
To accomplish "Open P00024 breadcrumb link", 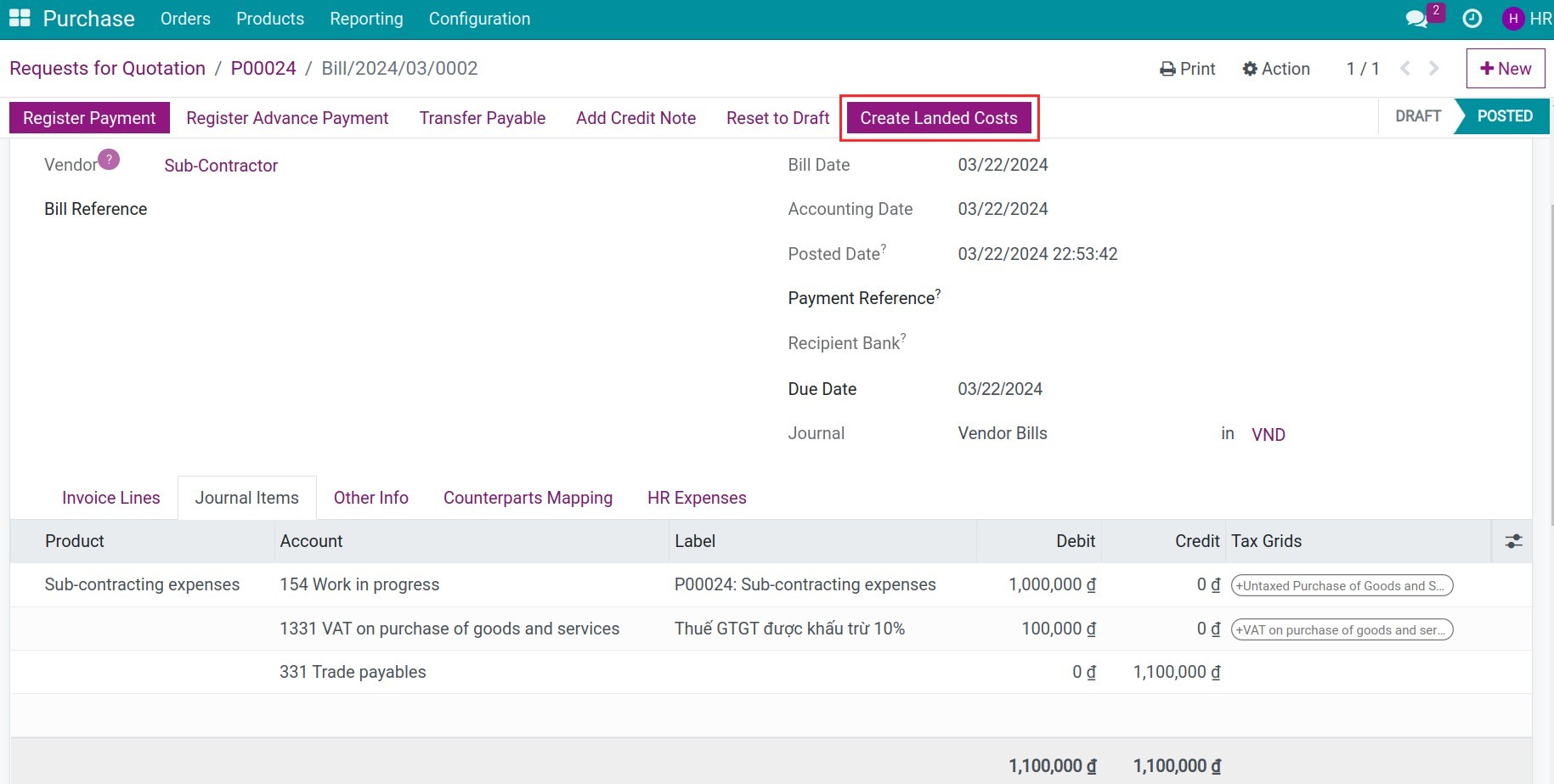I will 263,68.
